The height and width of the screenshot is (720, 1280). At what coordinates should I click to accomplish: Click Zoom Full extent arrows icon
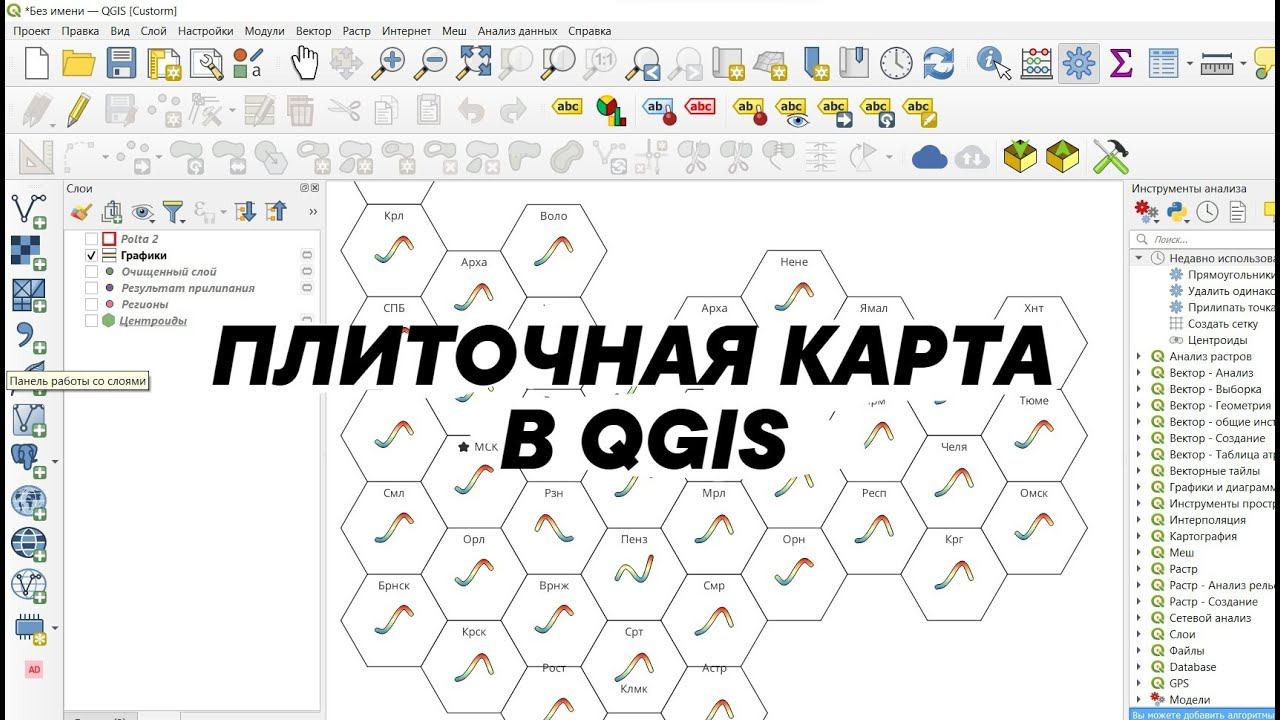[x=474, y=64]
